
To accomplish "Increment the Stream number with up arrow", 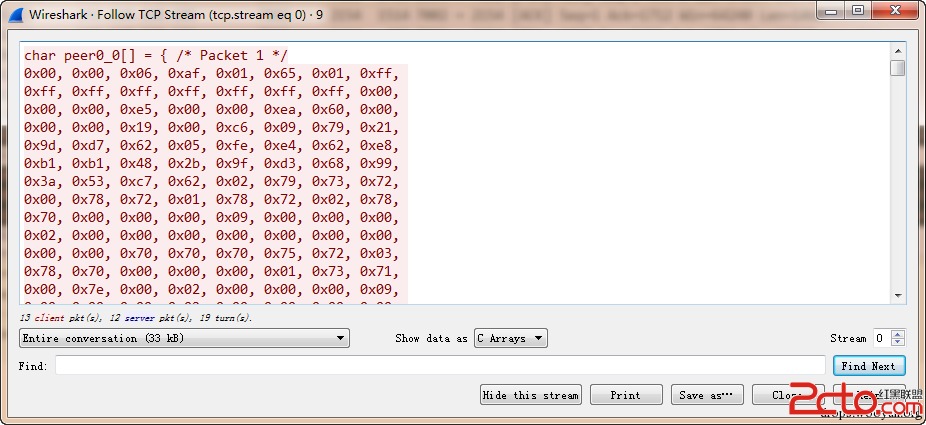I will click(x=897, y=334).
